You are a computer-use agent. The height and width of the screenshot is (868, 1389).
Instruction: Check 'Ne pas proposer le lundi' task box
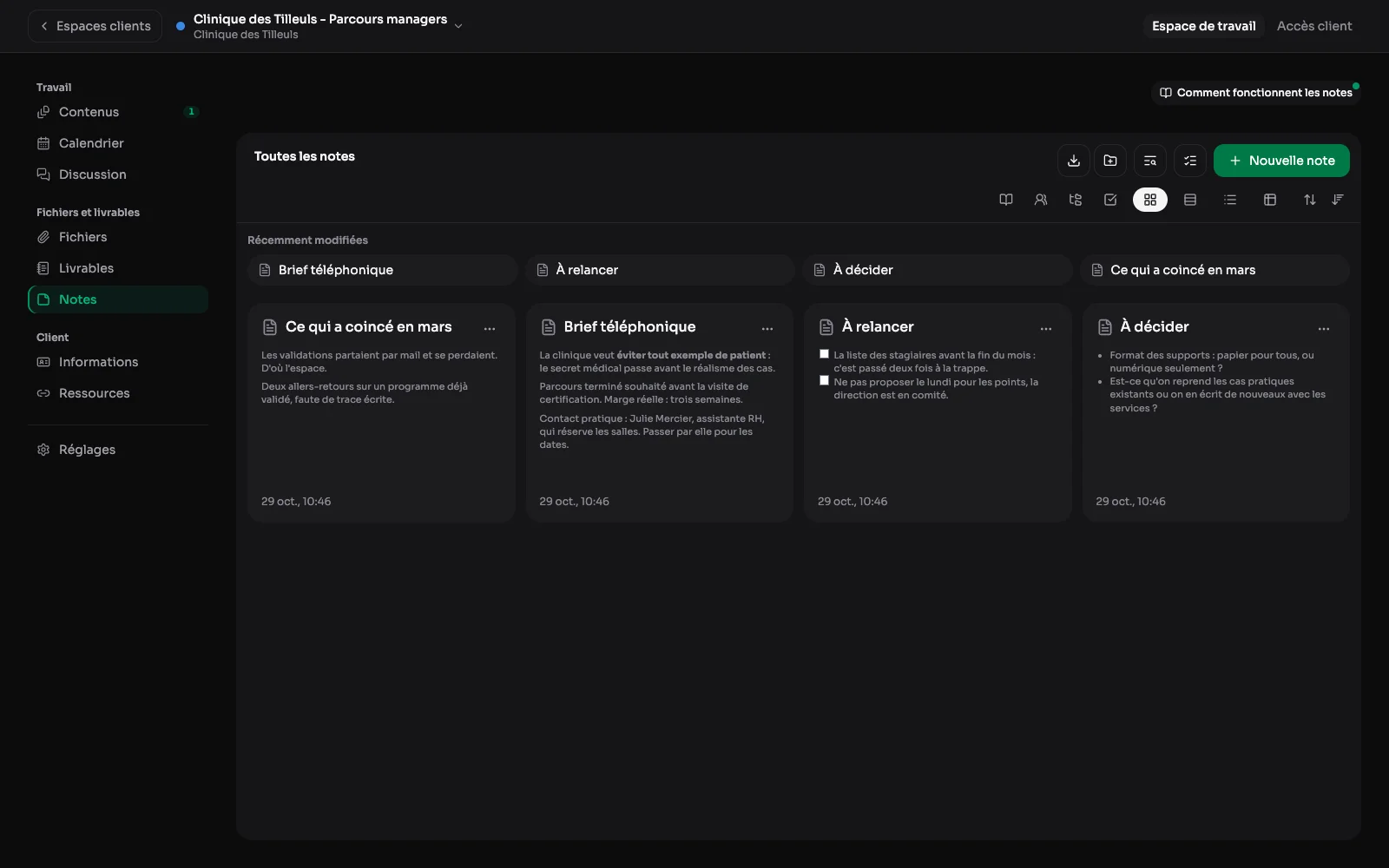824,380
